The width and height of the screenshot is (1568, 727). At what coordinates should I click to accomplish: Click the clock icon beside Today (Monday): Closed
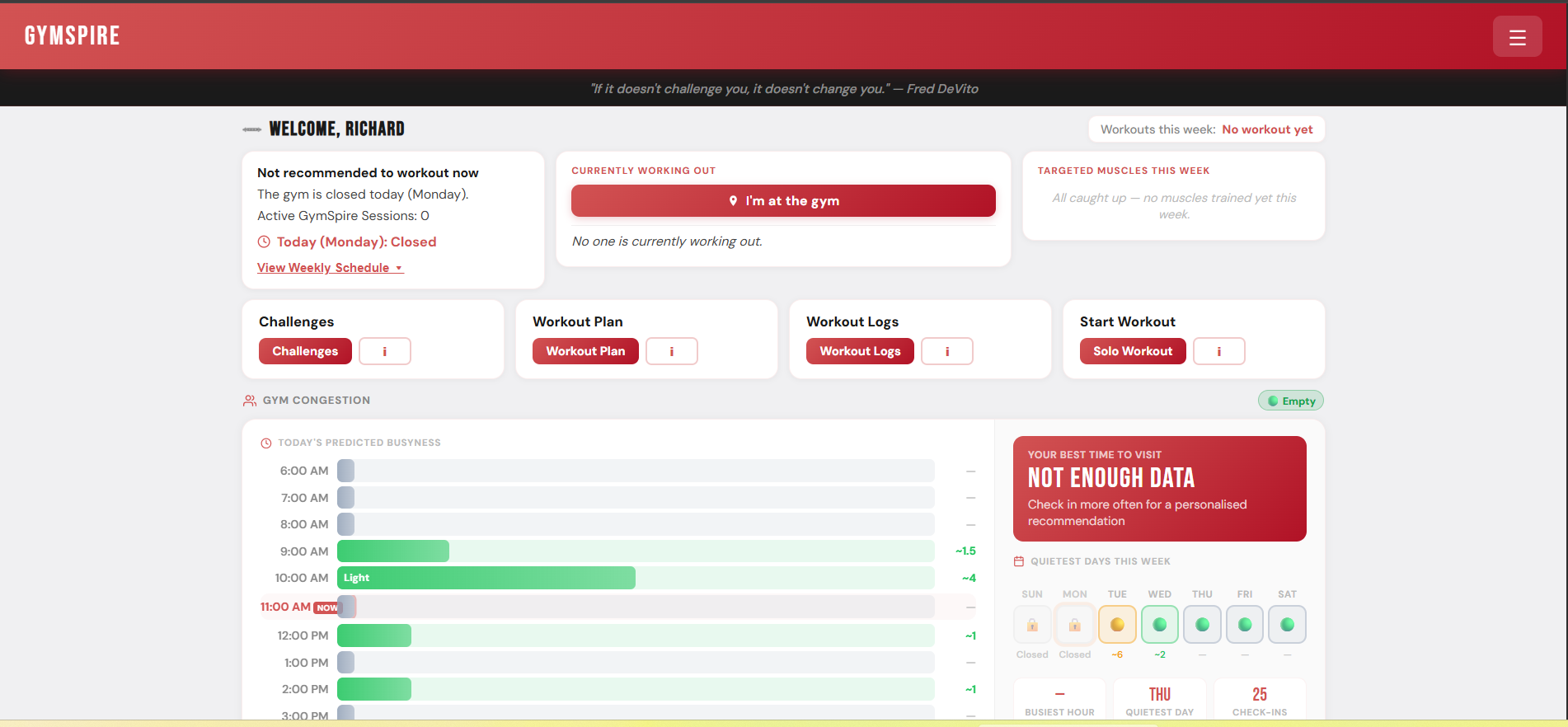pos(264,242)
